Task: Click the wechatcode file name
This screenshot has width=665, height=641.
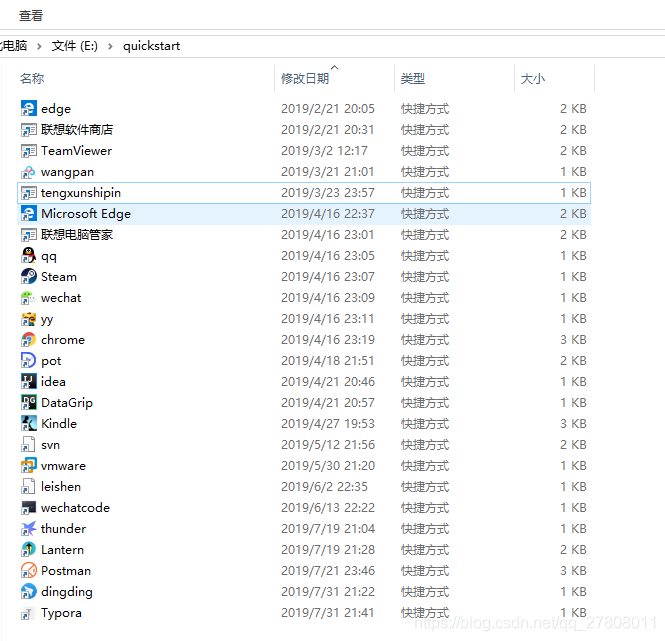Action: click(75, 507)
